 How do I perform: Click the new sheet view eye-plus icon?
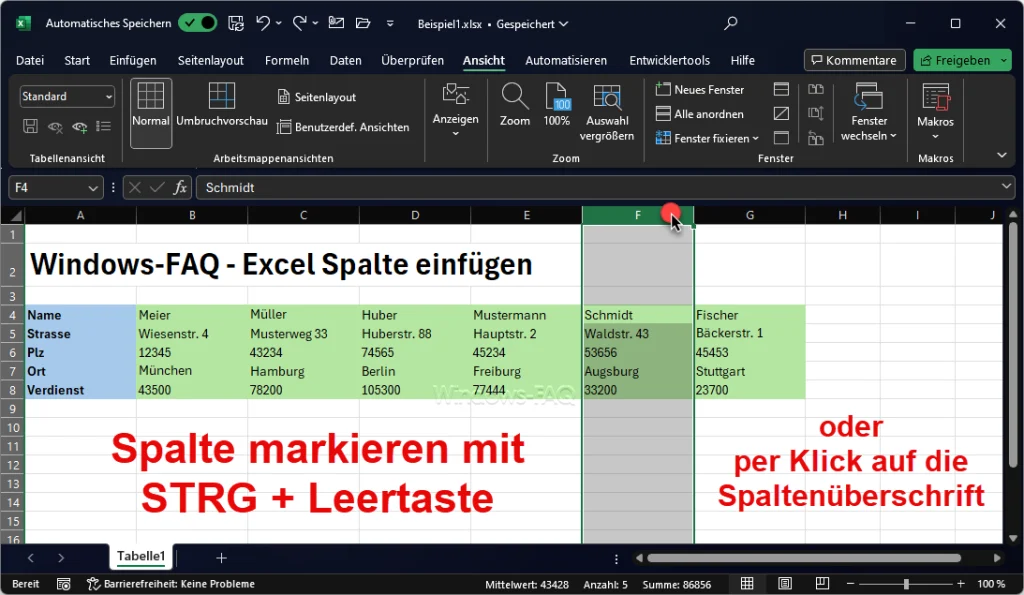80,127
